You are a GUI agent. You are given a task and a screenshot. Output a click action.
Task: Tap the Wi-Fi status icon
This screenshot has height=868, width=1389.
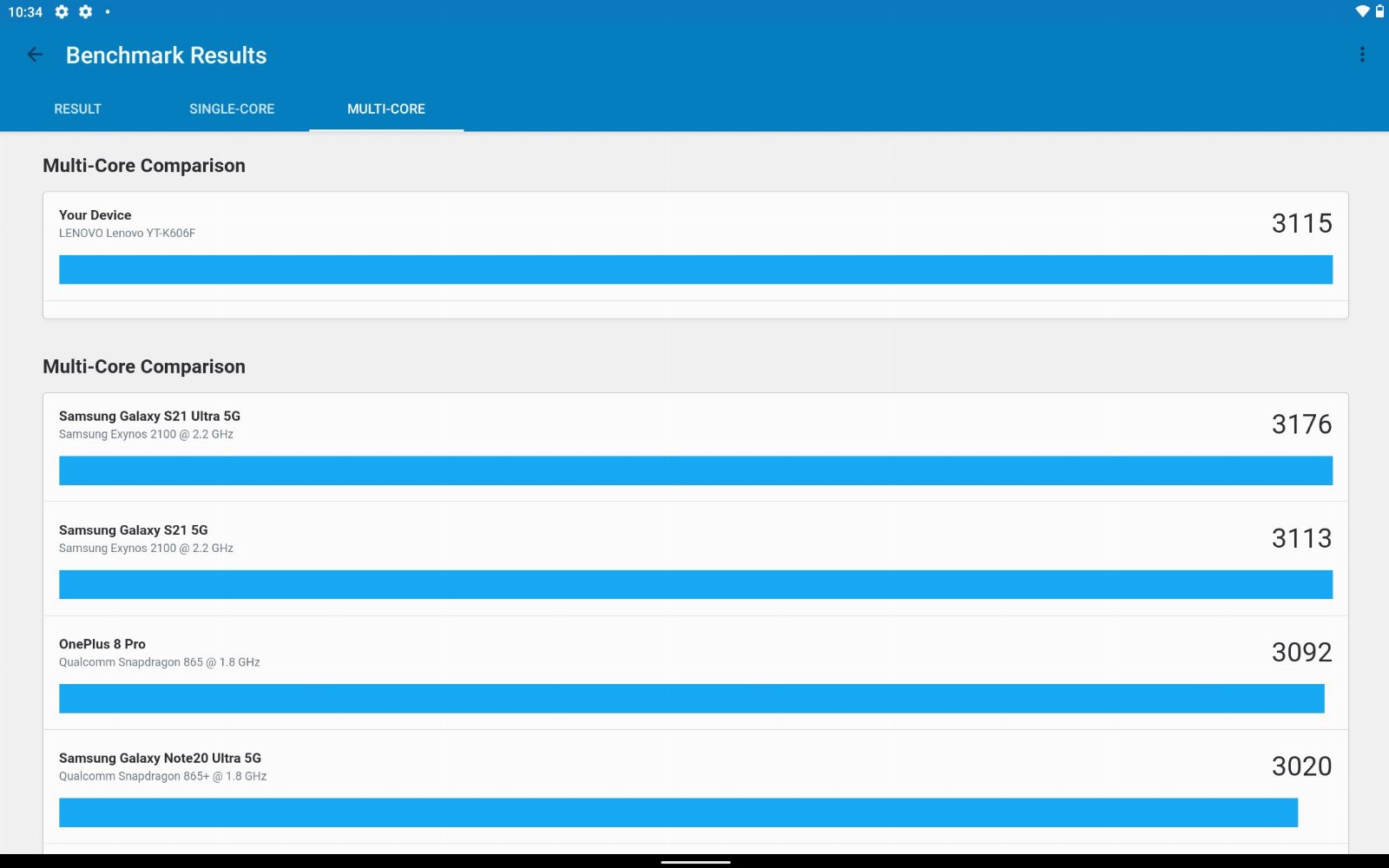click(x=1362, y=11)
